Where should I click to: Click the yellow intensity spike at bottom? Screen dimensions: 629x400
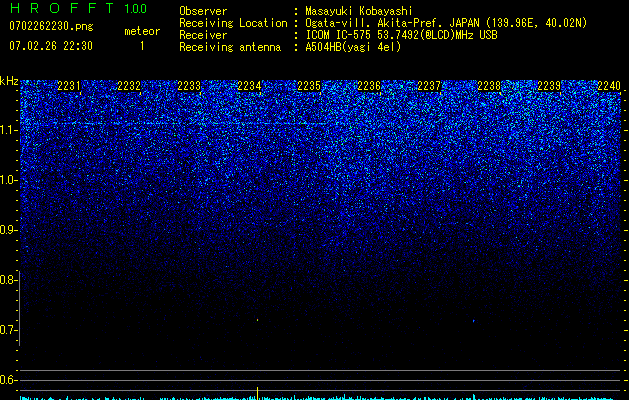point(257,393)
